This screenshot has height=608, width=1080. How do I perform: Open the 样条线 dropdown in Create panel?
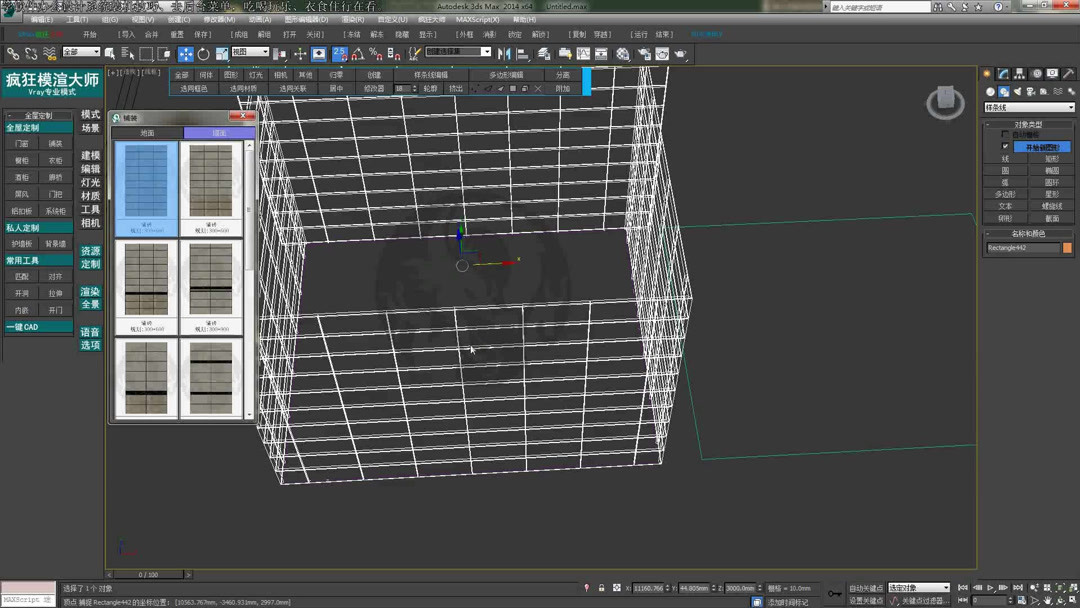click(1030, 106)
